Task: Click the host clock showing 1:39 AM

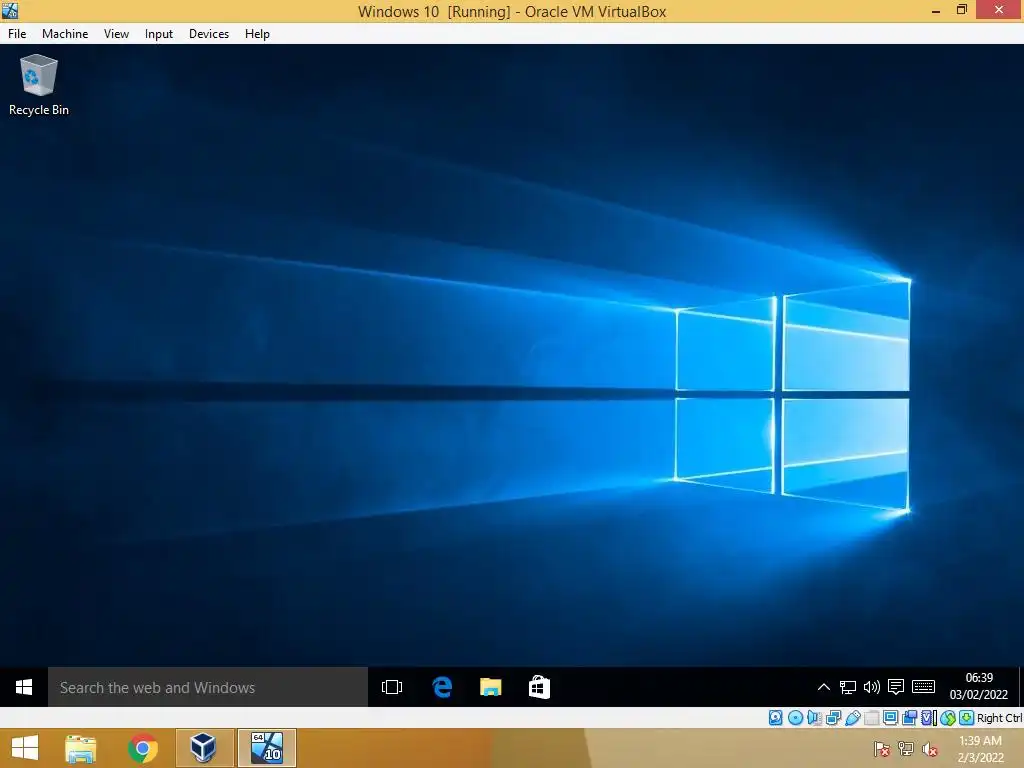Action: (x=980, y=741)
